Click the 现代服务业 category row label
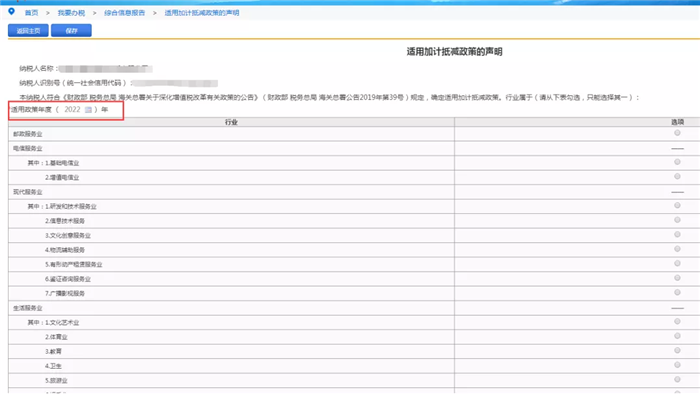 pyautogui.click(x=28, y=192)
